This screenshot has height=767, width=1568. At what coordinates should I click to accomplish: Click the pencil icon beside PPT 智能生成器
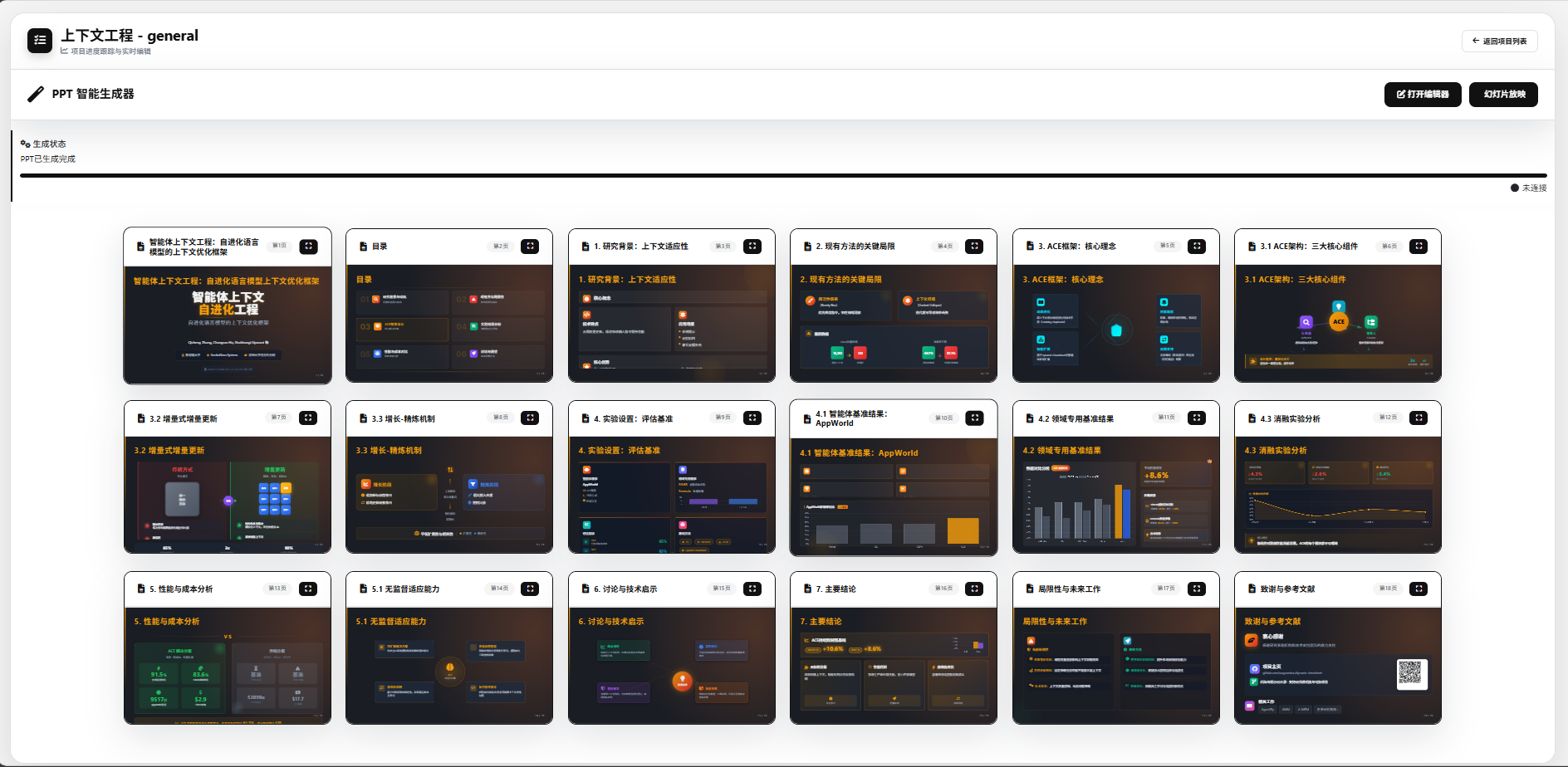tap(35, 94)
